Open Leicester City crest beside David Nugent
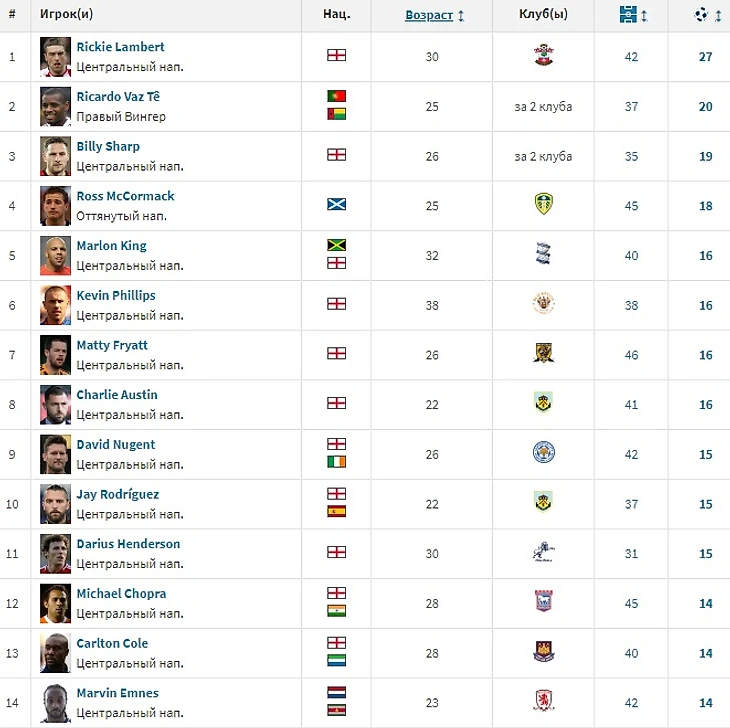This screenshot has height=728, width=730. (x=543, y=452)
